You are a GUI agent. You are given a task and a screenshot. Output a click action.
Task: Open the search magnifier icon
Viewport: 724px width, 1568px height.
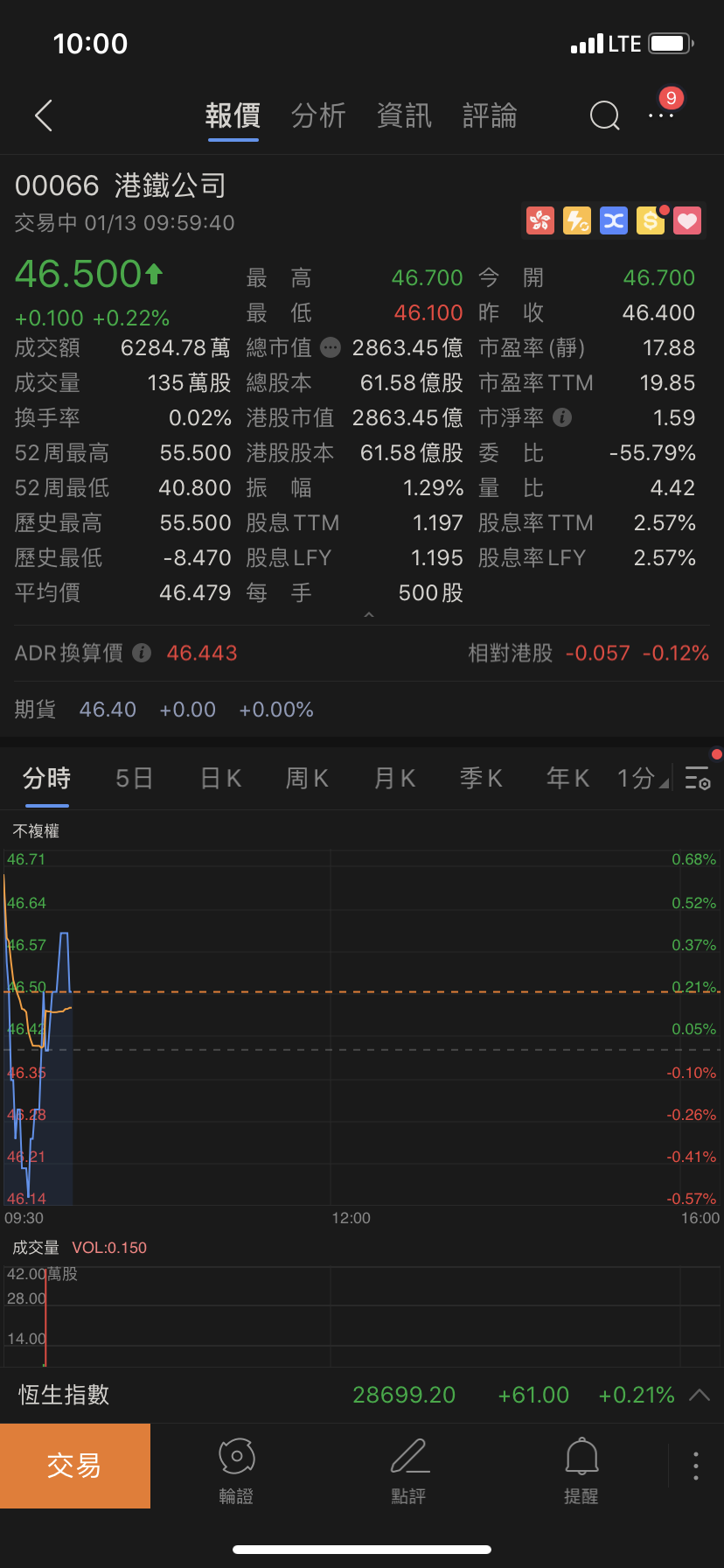click(604, 115)
